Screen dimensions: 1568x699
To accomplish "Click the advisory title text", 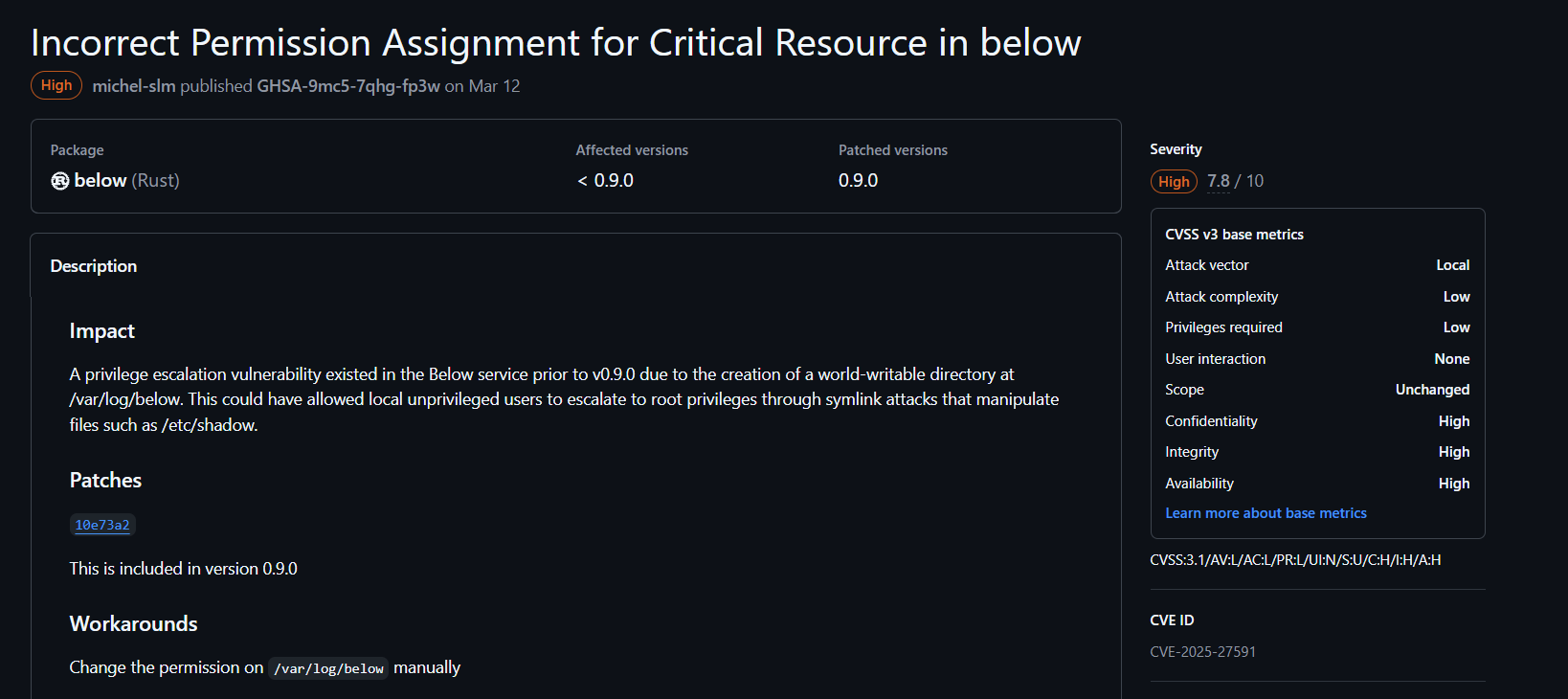I will pos(556,43).
